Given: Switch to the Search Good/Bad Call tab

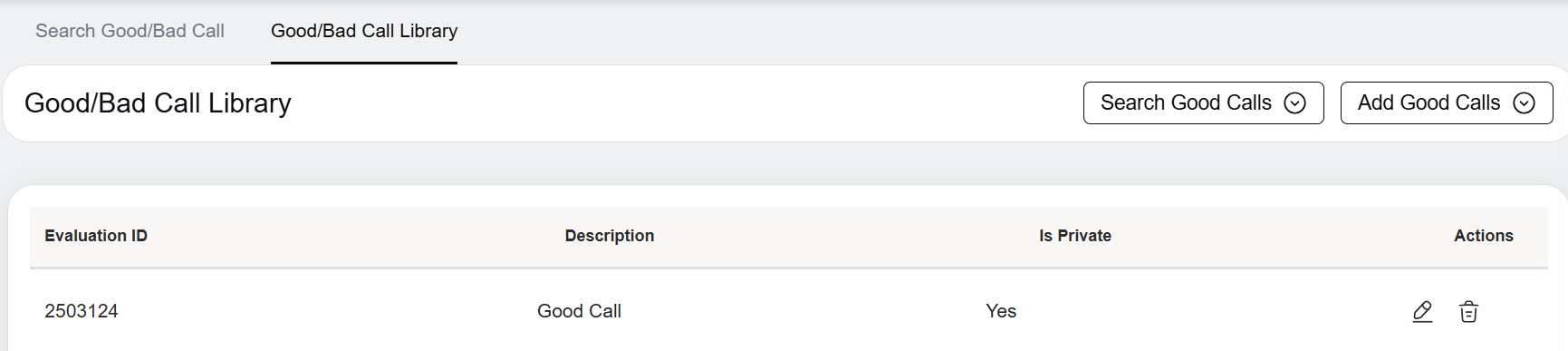Looking at the screenshot, I should click(x=130, y=31).
